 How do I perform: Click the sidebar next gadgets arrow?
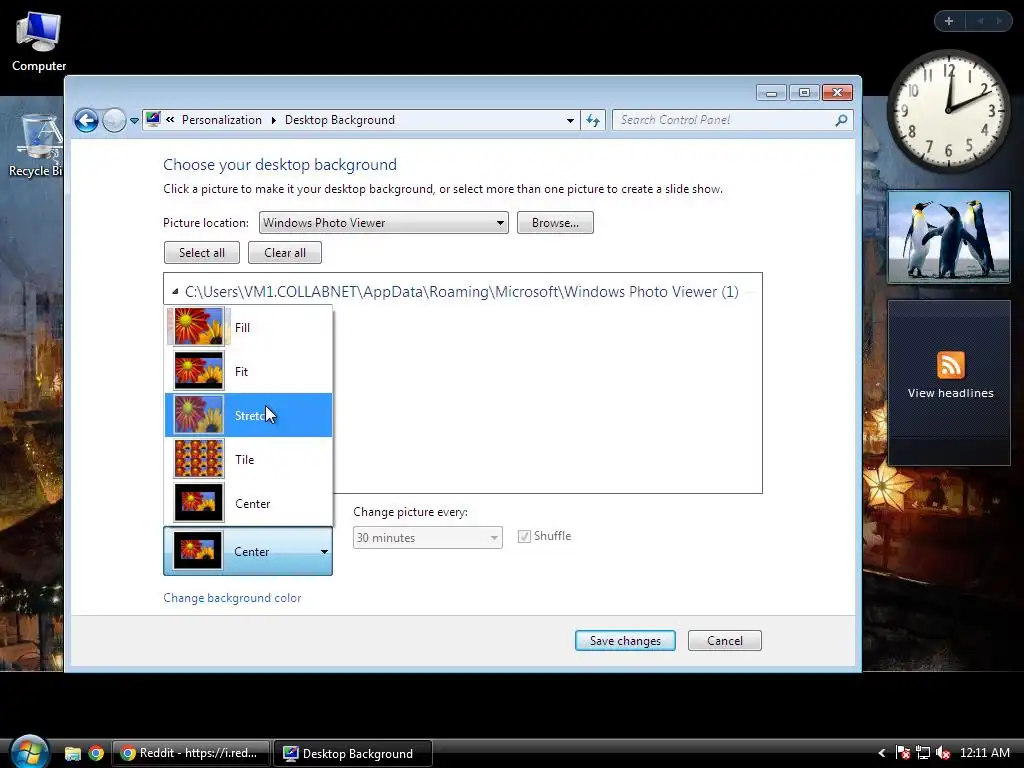point(999,21)
